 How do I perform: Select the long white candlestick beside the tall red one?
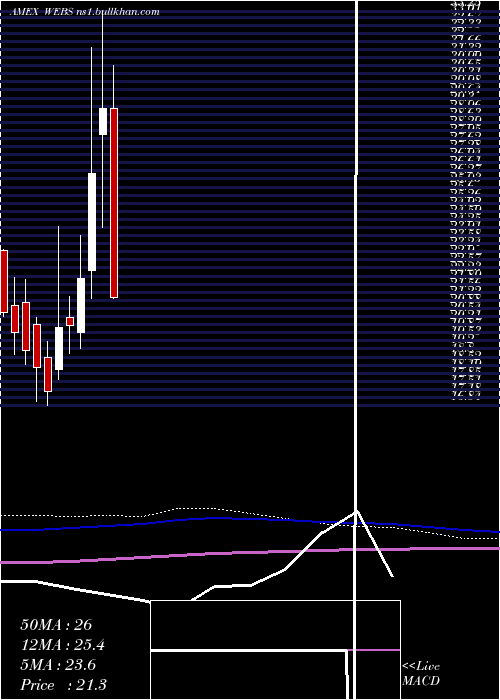(92, 222)
